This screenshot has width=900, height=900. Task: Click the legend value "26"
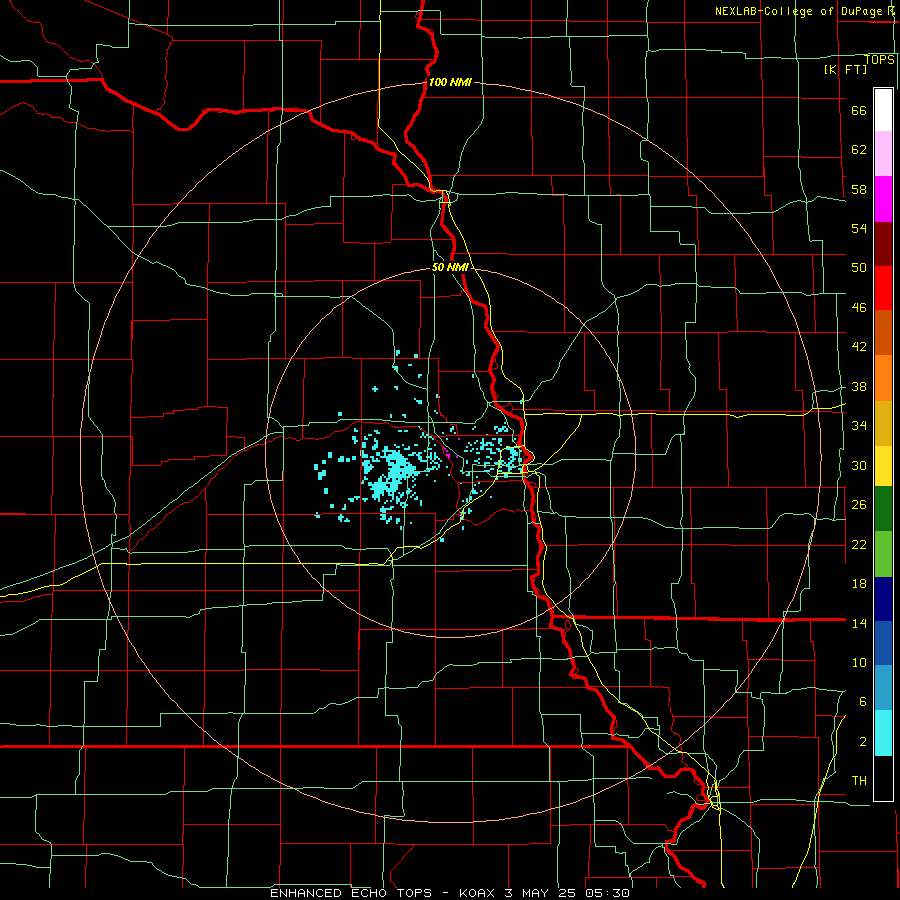(859, 505)
